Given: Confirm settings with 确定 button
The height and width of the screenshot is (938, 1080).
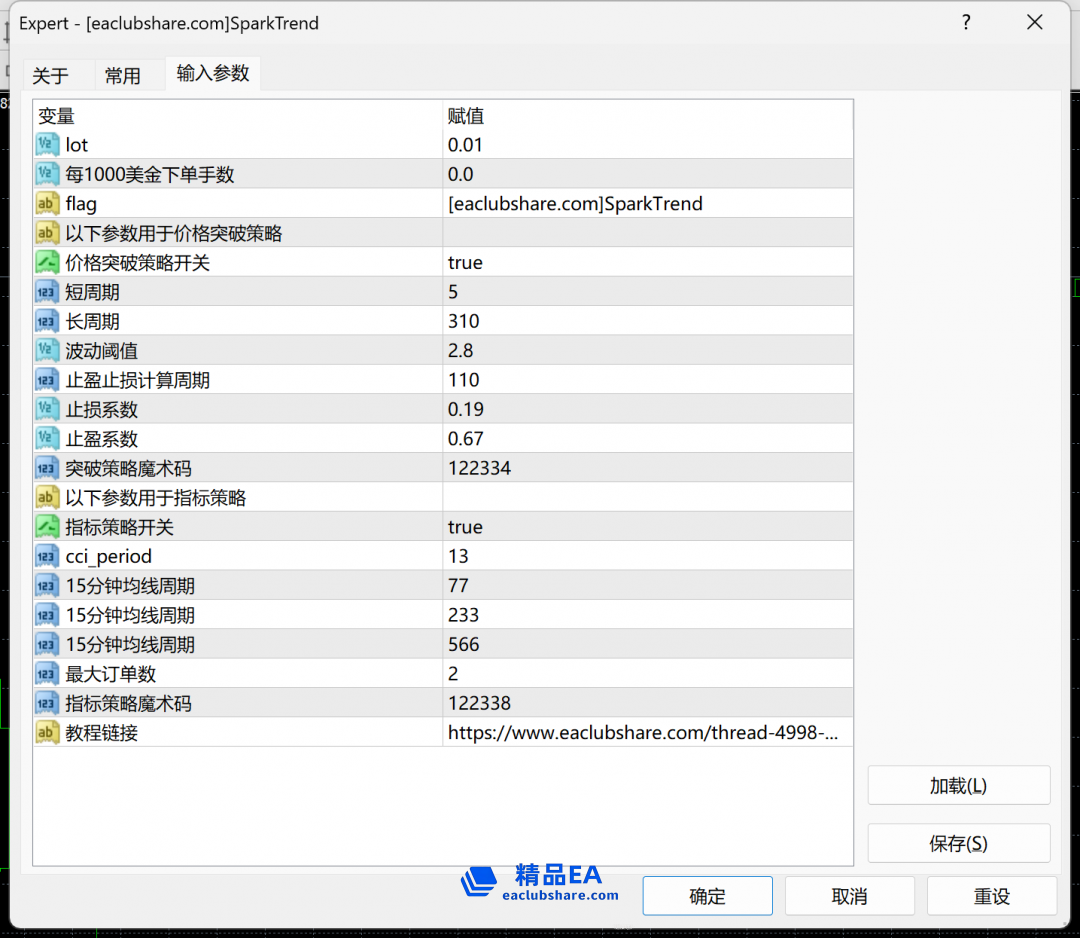Looking at the screenshot, I should tap(707, 896).
